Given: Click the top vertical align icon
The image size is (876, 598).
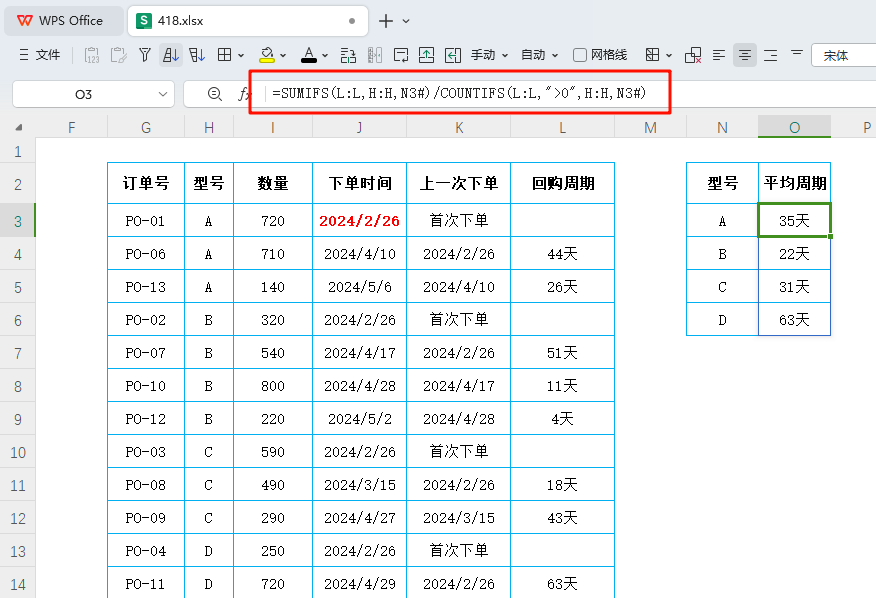Looking at the screenshot, I should 797,53.
